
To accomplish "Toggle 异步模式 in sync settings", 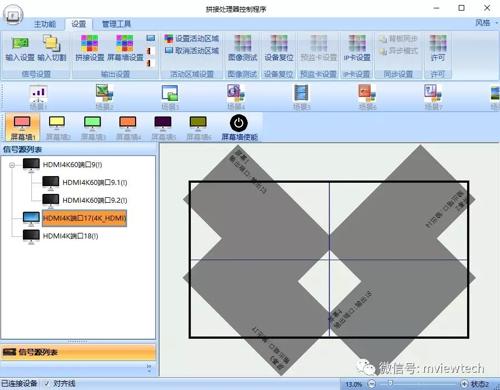I will (x=398, y=51).
